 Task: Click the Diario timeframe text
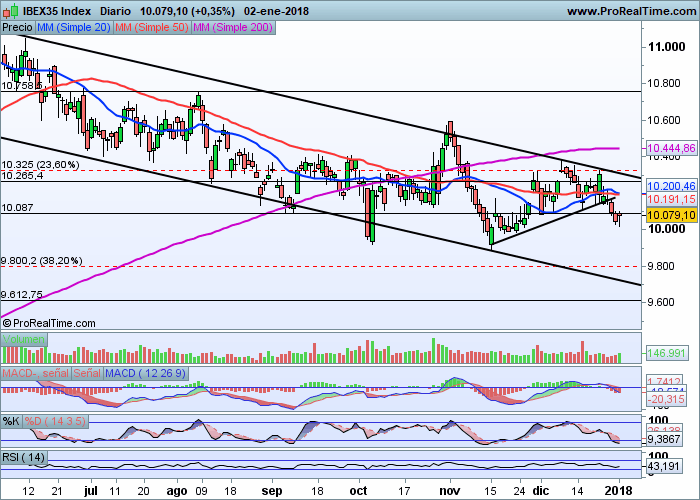pyautogui.click(x=115, y=11)
